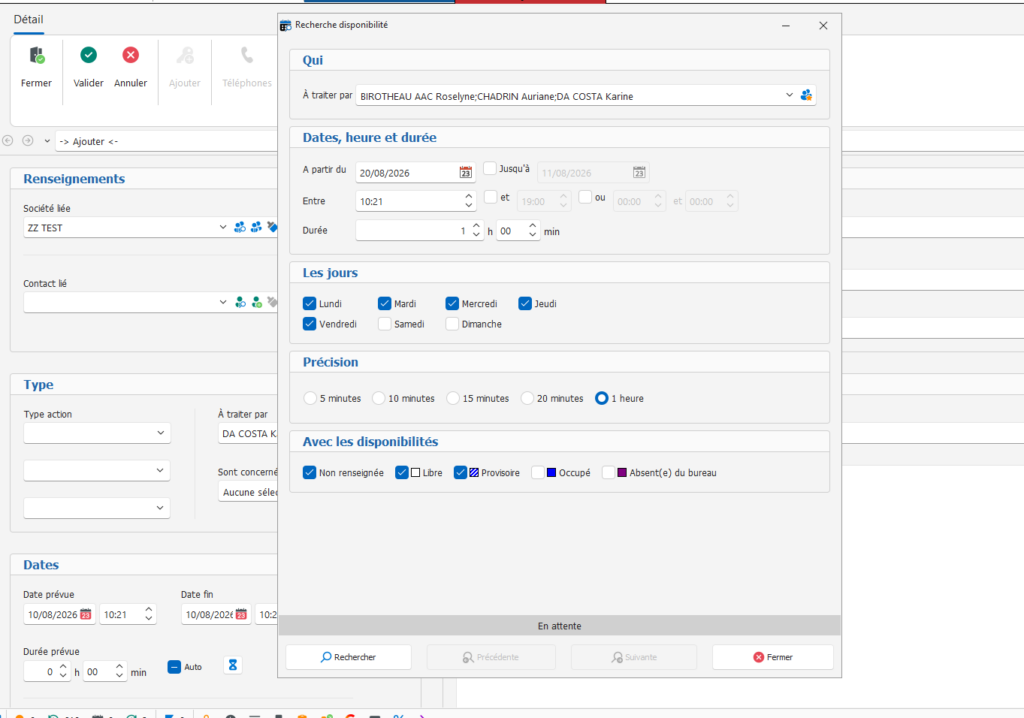Toggle the Provisoire availability checkbox
This screenshot has height=718, width=1024.
[460, 472]
